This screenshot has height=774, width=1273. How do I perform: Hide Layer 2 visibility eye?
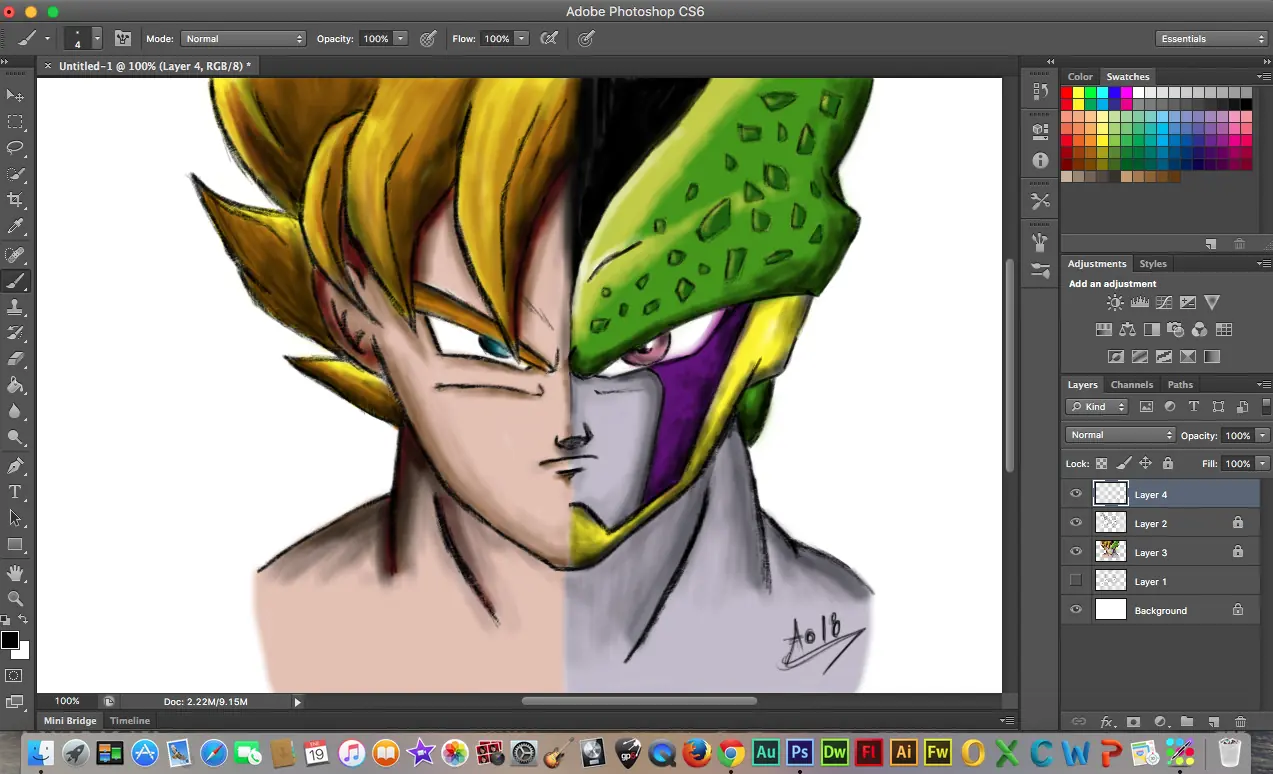[x=1076, y=522]
